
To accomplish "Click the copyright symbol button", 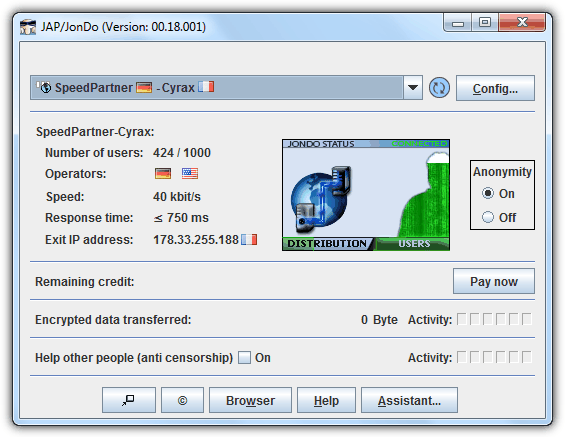I will 182,400.
